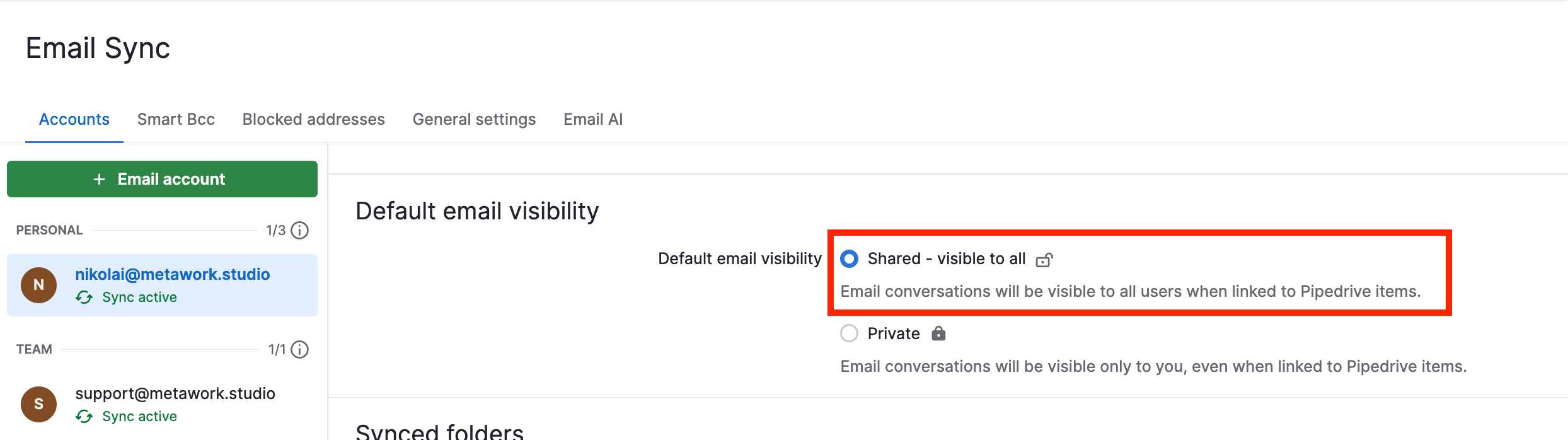1568x440 pixels.
Task: Switch to the Smart Bcc tab
Action: click(x=176, y=120)
